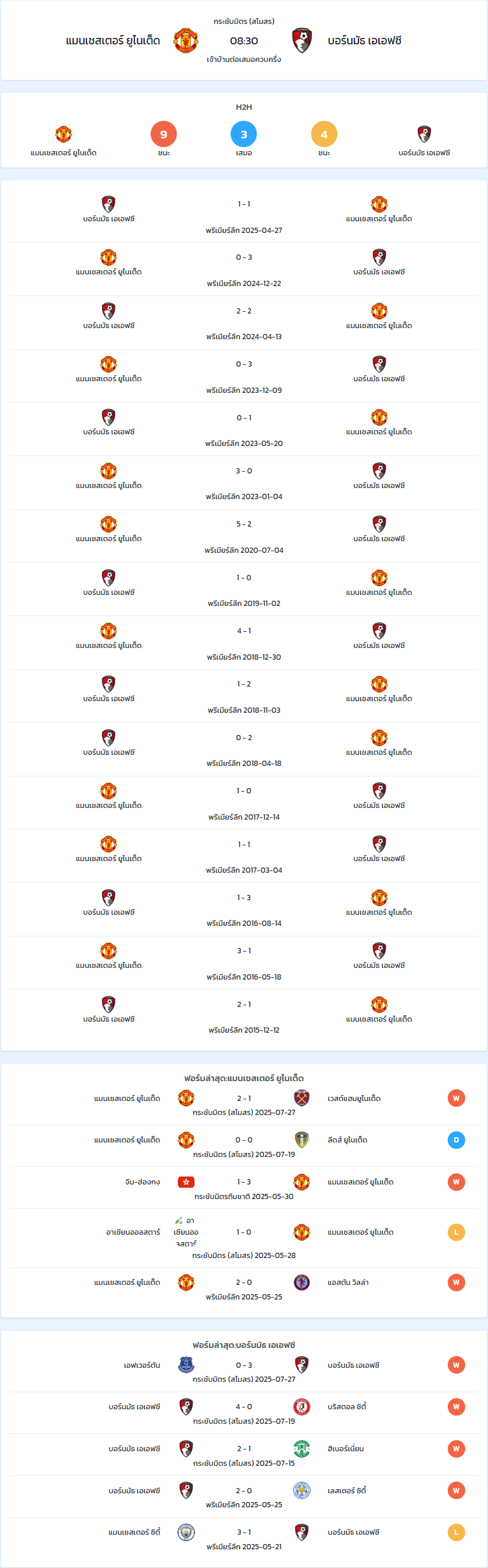
Task: Open the West Ham United team crest
Action: [302, 1098]
